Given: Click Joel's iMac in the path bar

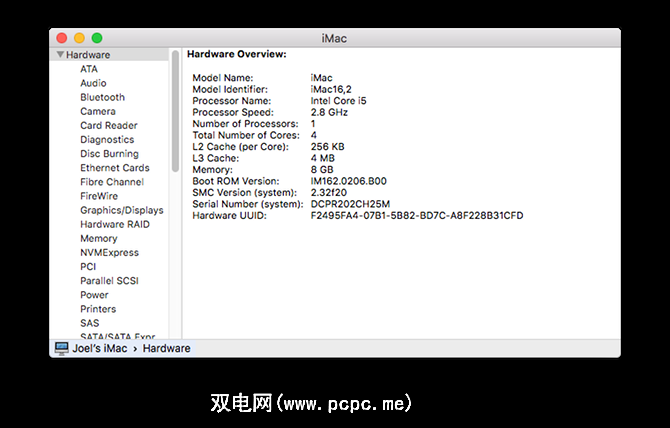Looking at the screenshot, I should 100,348.
